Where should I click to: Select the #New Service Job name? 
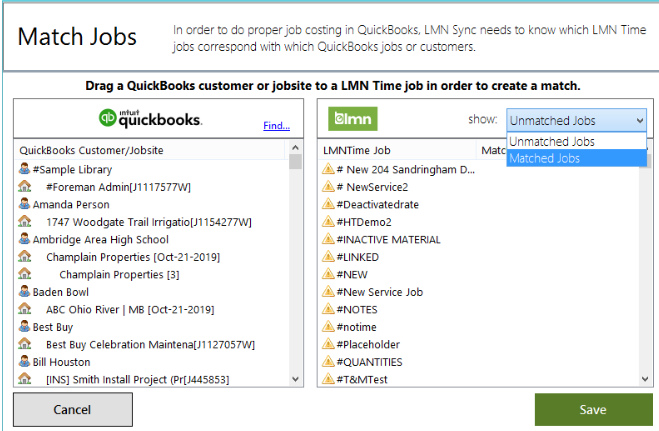click(x=380, y=292)
